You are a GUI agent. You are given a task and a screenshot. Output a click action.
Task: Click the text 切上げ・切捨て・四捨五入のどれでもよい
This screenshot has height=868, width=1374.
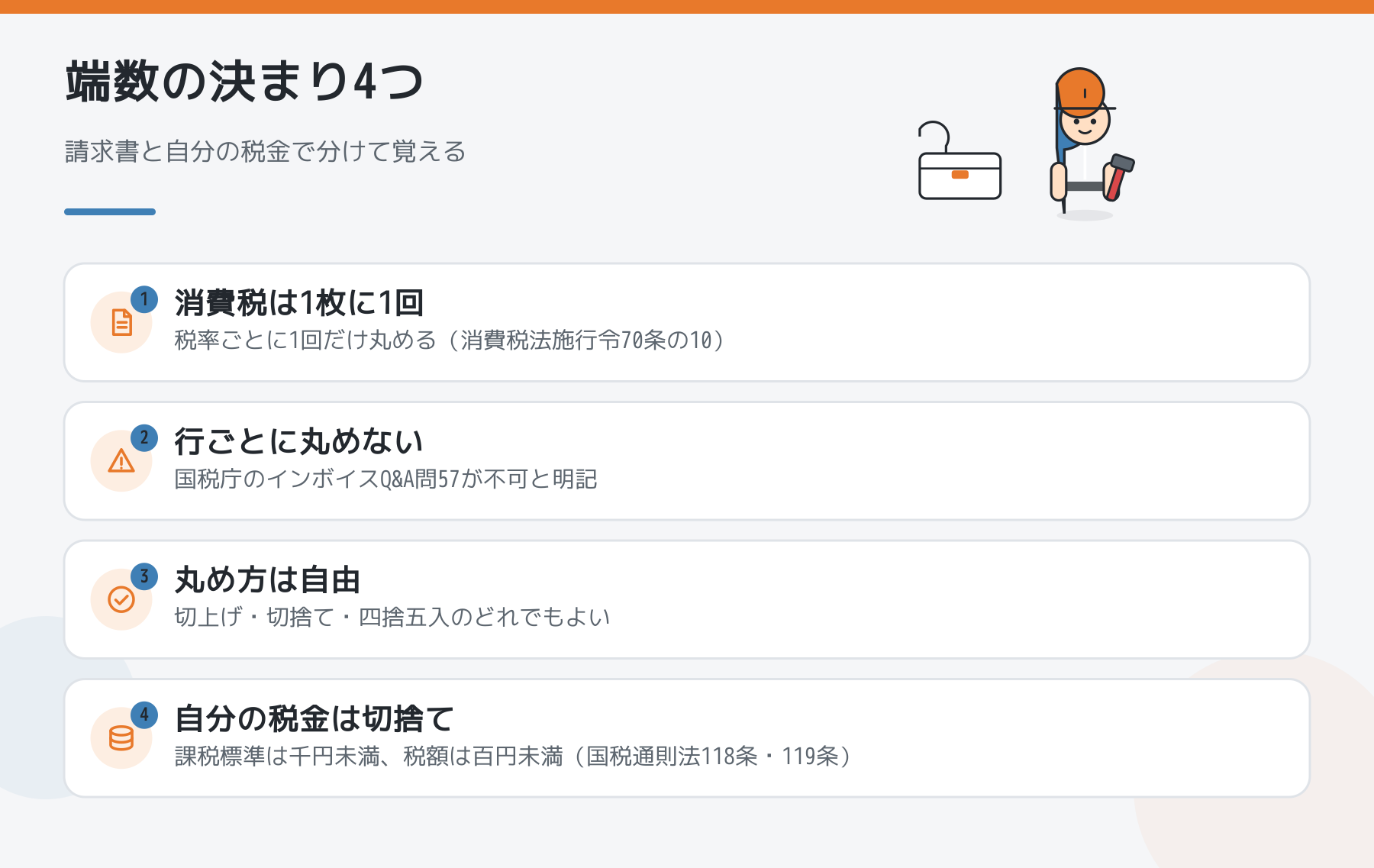392,617
